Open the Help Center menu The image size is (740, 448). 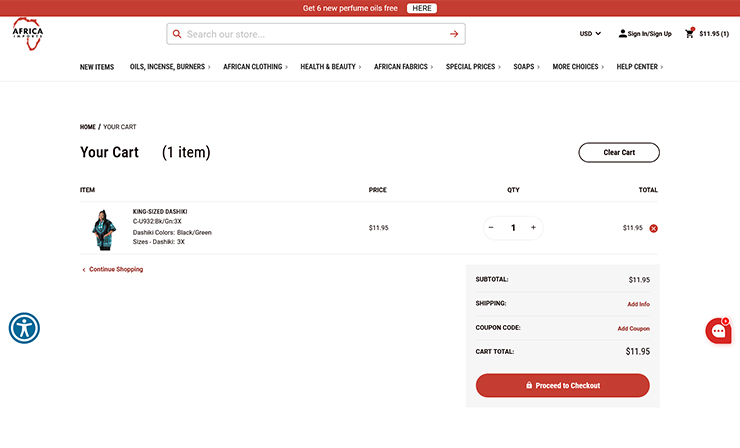click(x=639, y=67)
